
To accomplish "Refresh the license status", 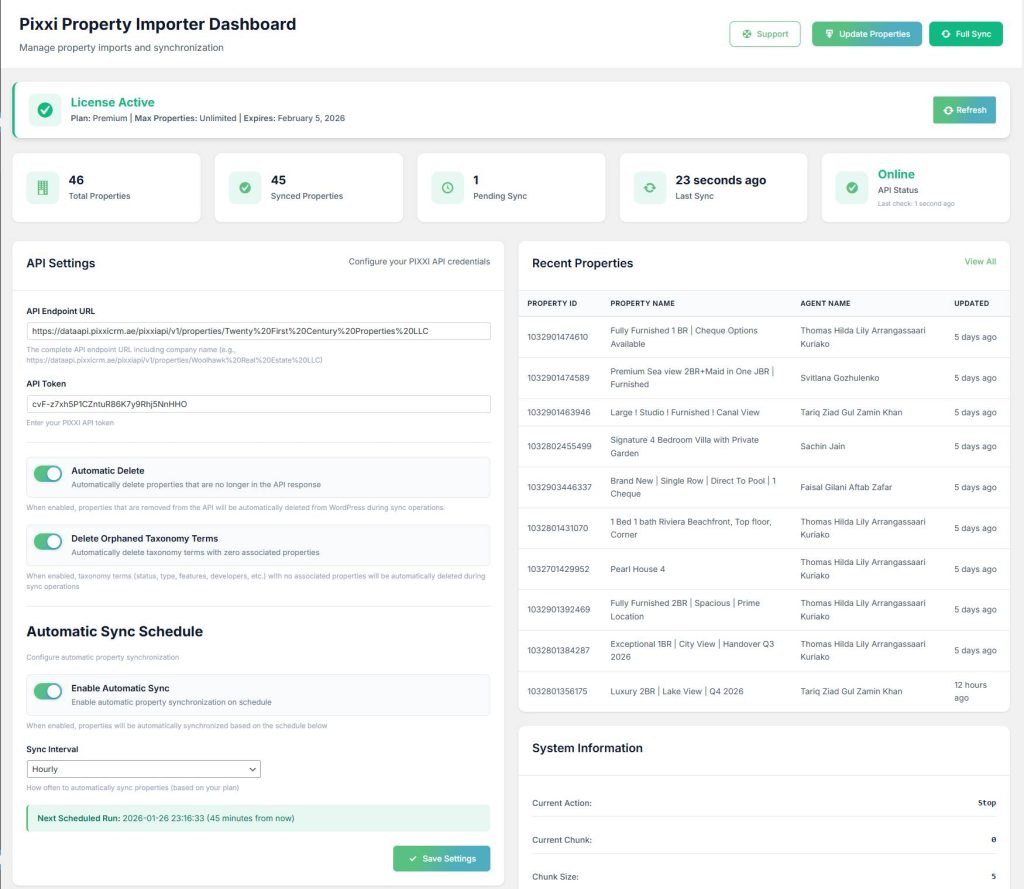I will 963,110.
